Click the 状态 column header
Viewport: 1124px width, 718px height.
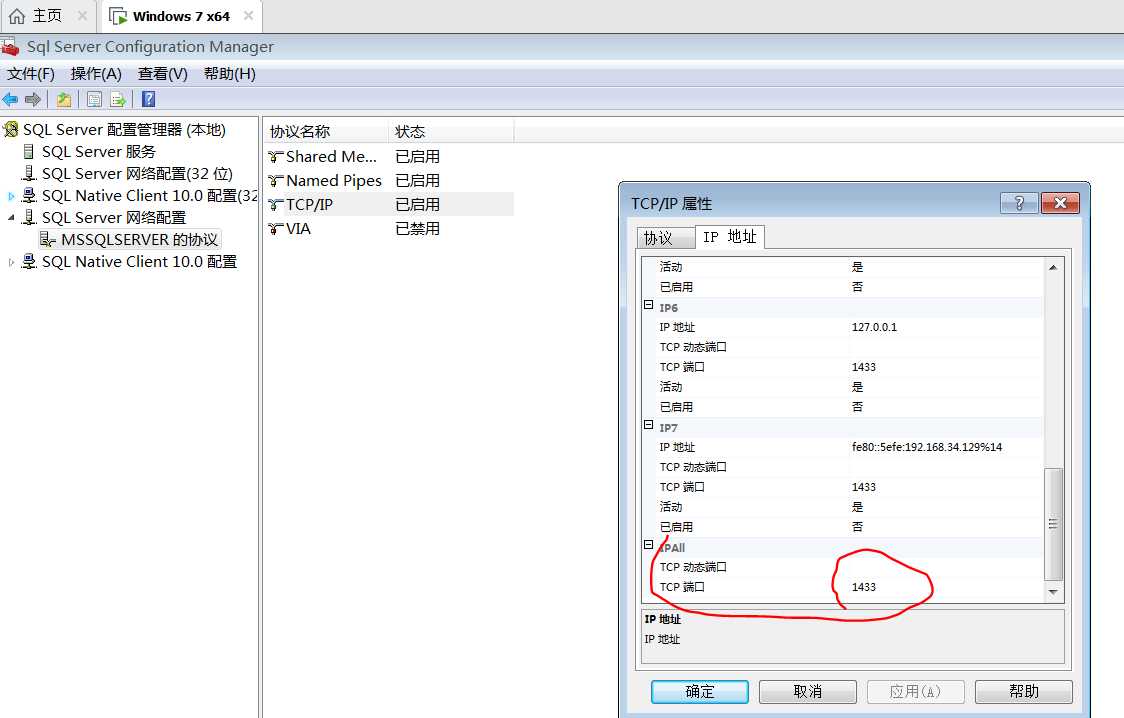click(x=452, y=132)
